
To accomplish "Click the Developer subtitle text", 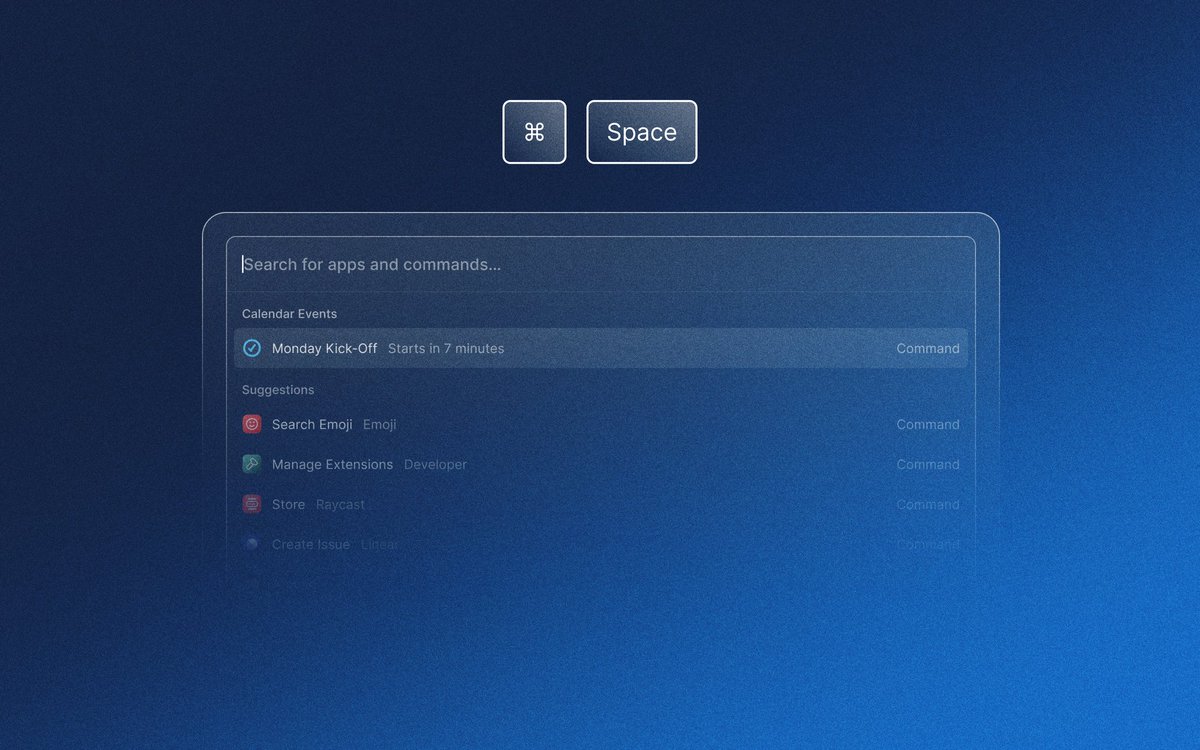I will (435, 464).
